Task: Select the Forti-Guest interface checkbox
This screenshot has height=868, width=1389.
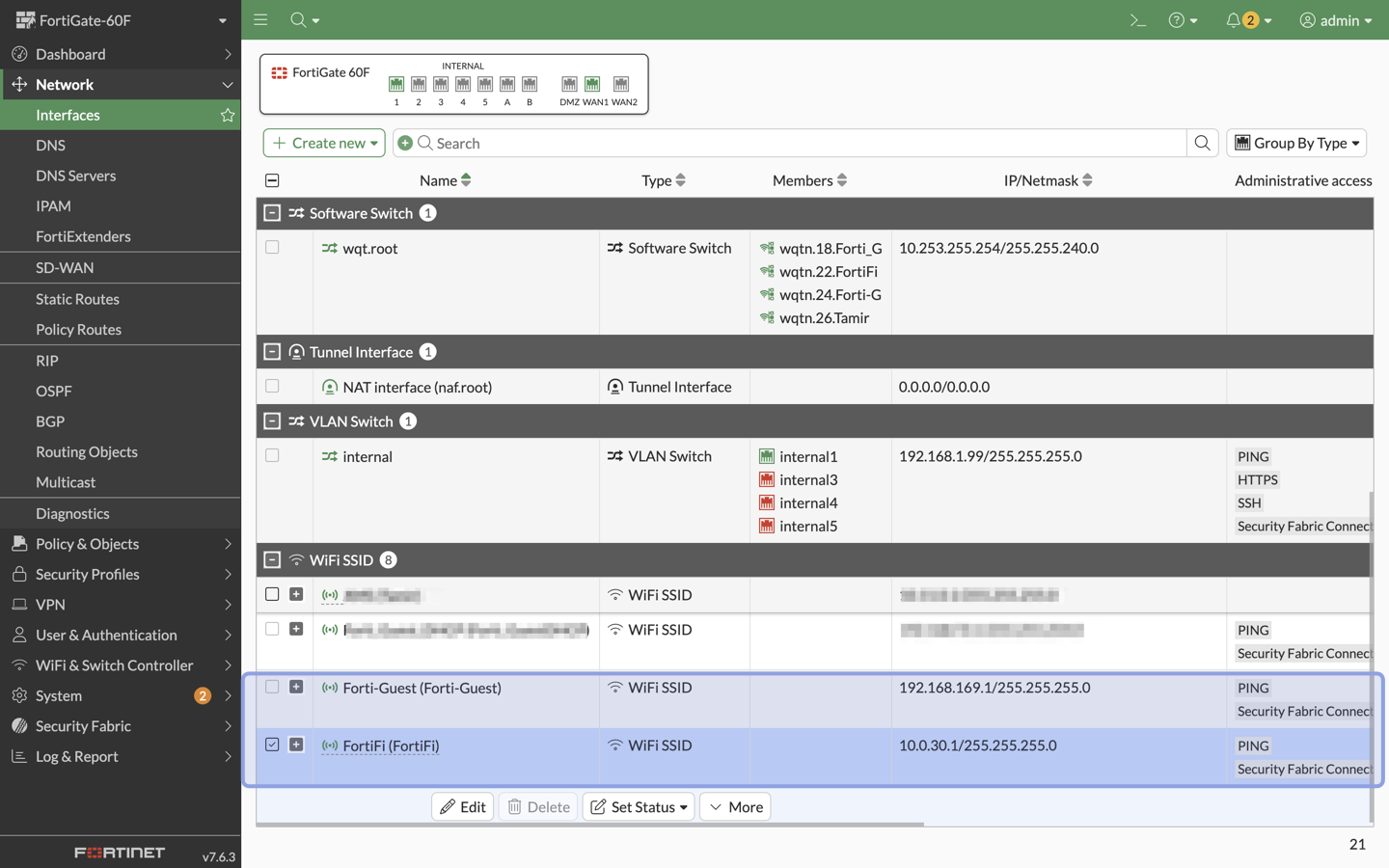Action: coord(272,687)
